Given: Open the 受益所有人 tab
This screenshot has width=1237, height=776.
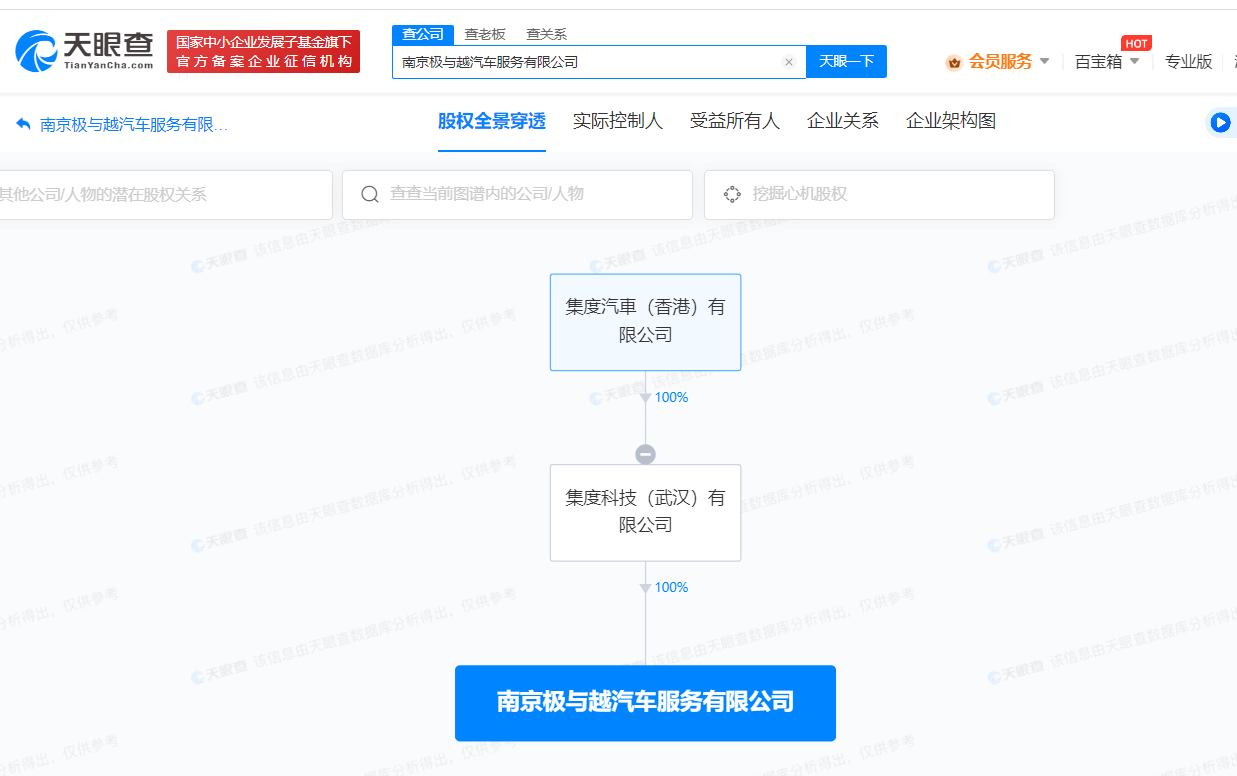Looking at the screenshot, I should 734,121.
